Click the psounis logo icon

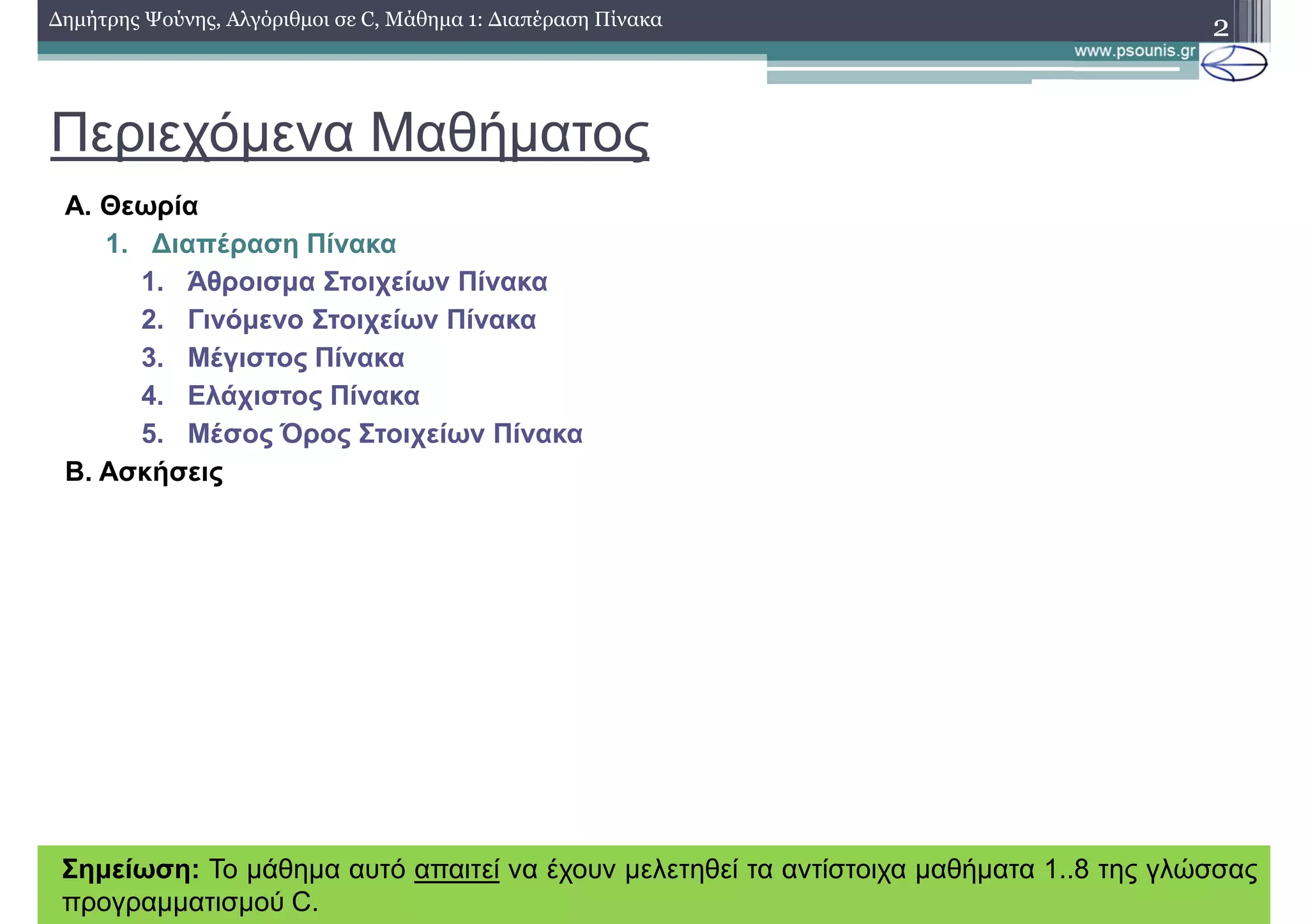1233,64
